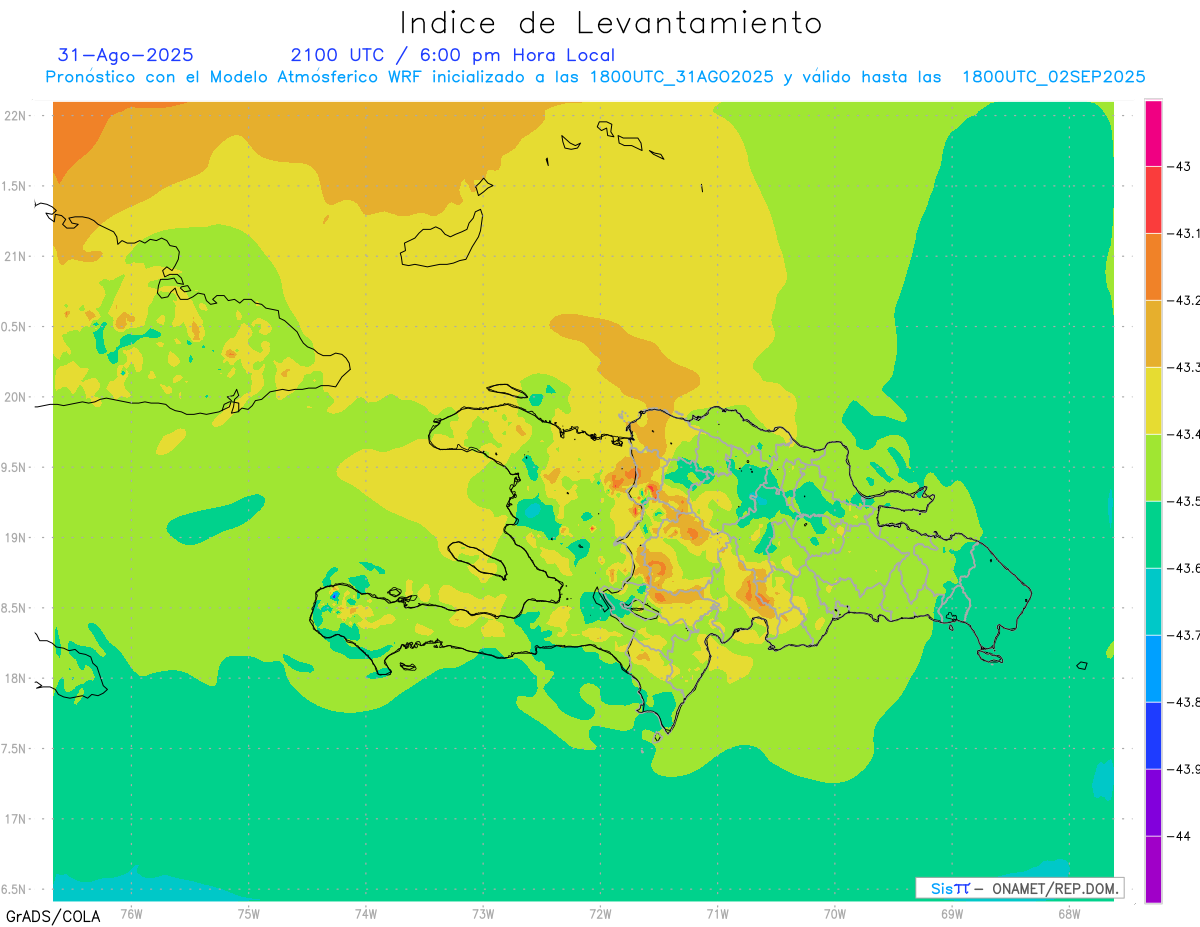This screenshot has width=1200, height=927.
Task: Click the '73W' longitude label
Action: click(483, 914)
